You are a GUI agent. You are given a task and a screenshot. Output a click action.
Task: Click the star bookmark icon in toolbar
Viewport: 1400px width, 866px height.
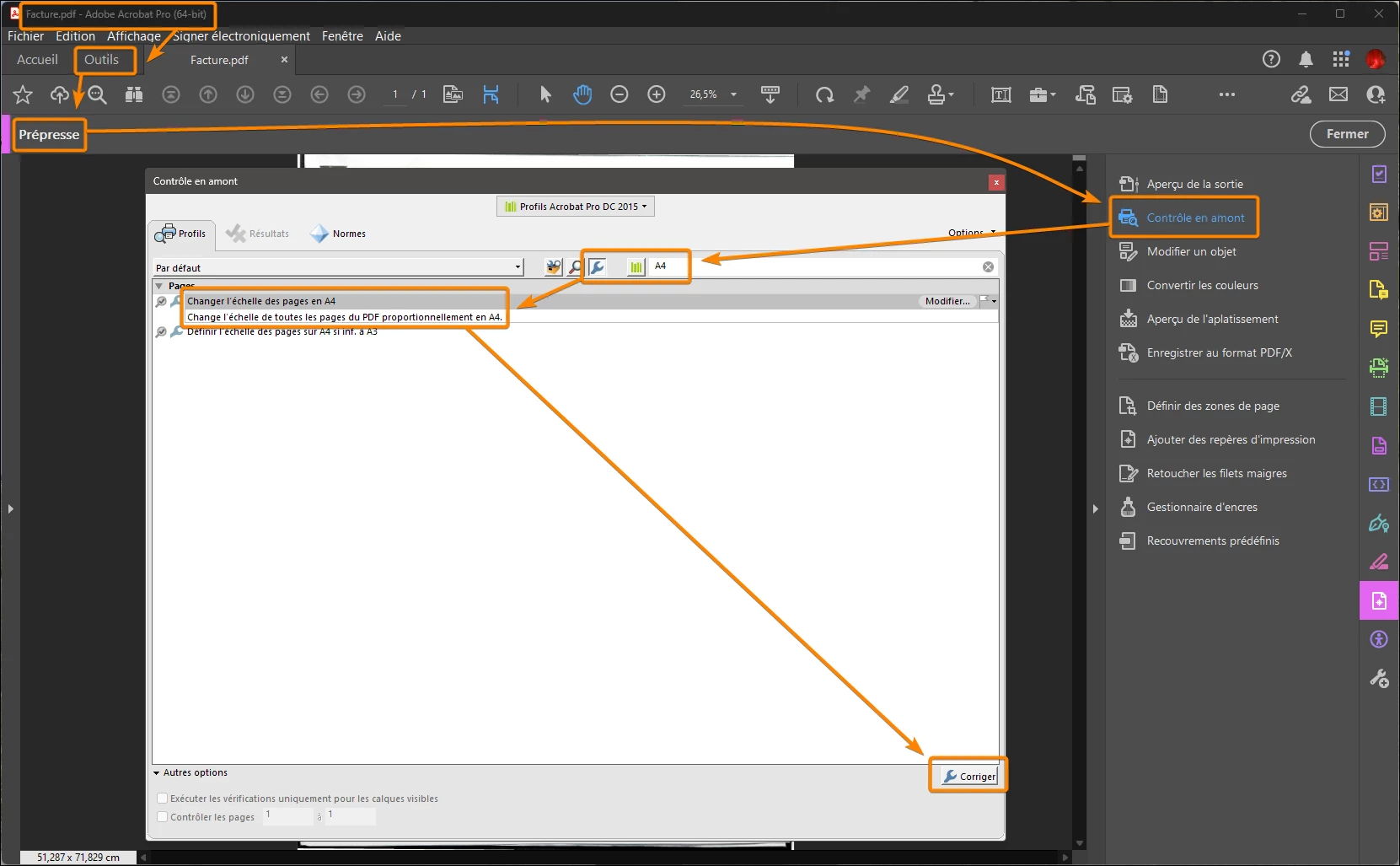(x=23, y=94)
